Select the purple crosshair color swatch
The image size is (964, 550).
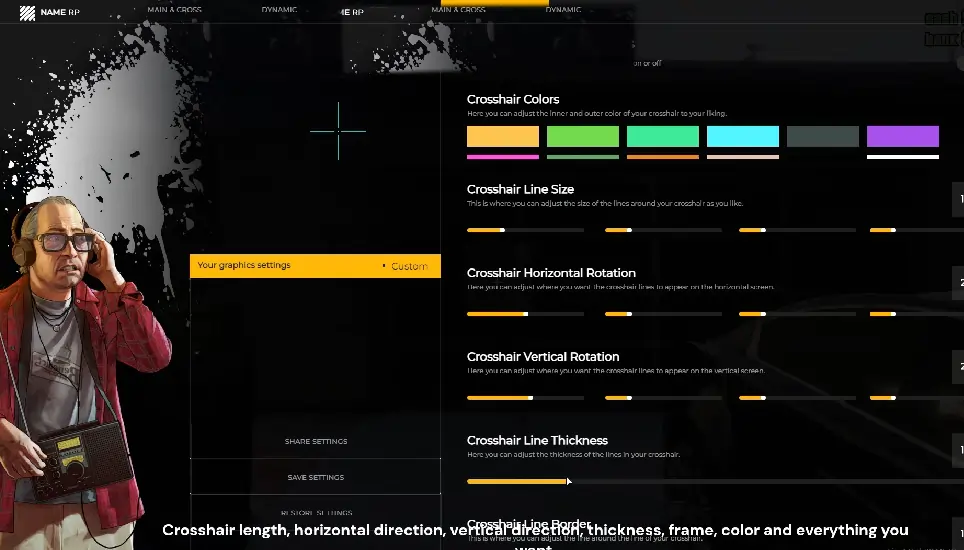[903, 136]
